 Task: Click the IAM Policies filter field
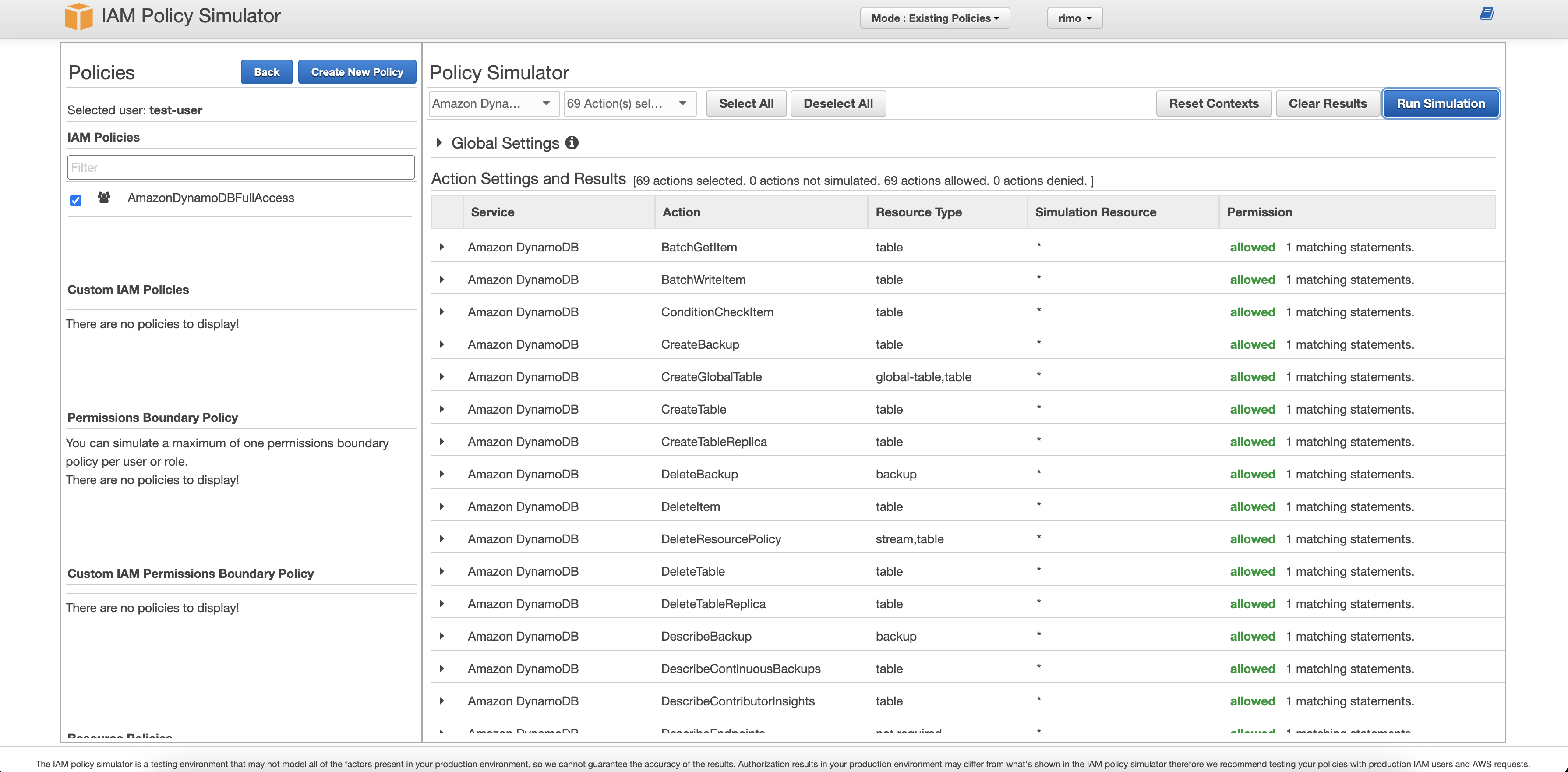pyautogui.click(x=240, y=167)
